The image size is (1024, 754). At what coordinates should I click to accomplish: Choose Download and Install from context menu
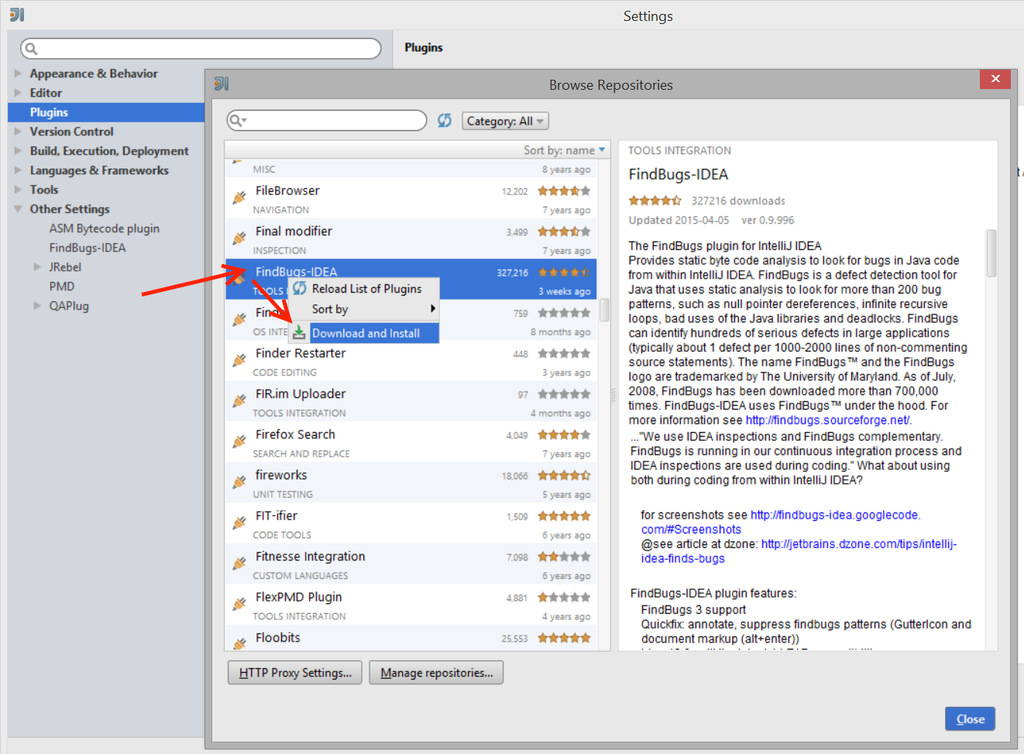point(364,333)
